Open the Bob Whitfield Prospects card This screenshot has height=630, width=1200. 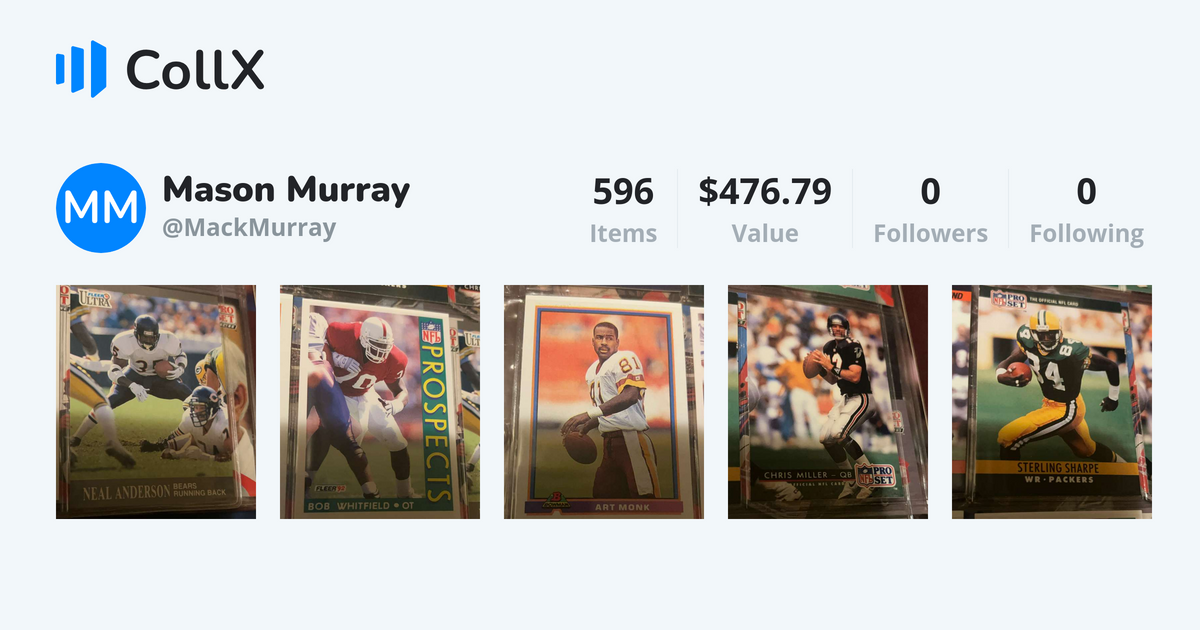pyautogui.click(x=380, y=402)
